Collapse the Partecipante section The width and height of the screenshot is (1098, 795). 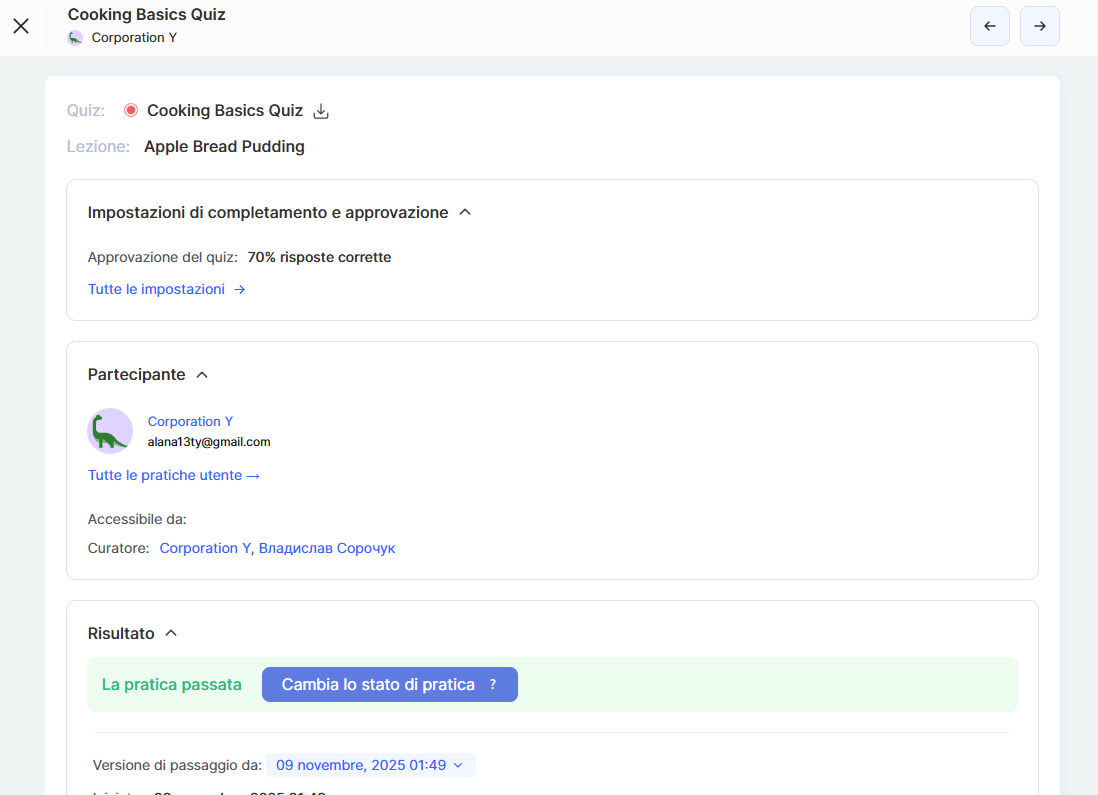click(x=202, y=375)
